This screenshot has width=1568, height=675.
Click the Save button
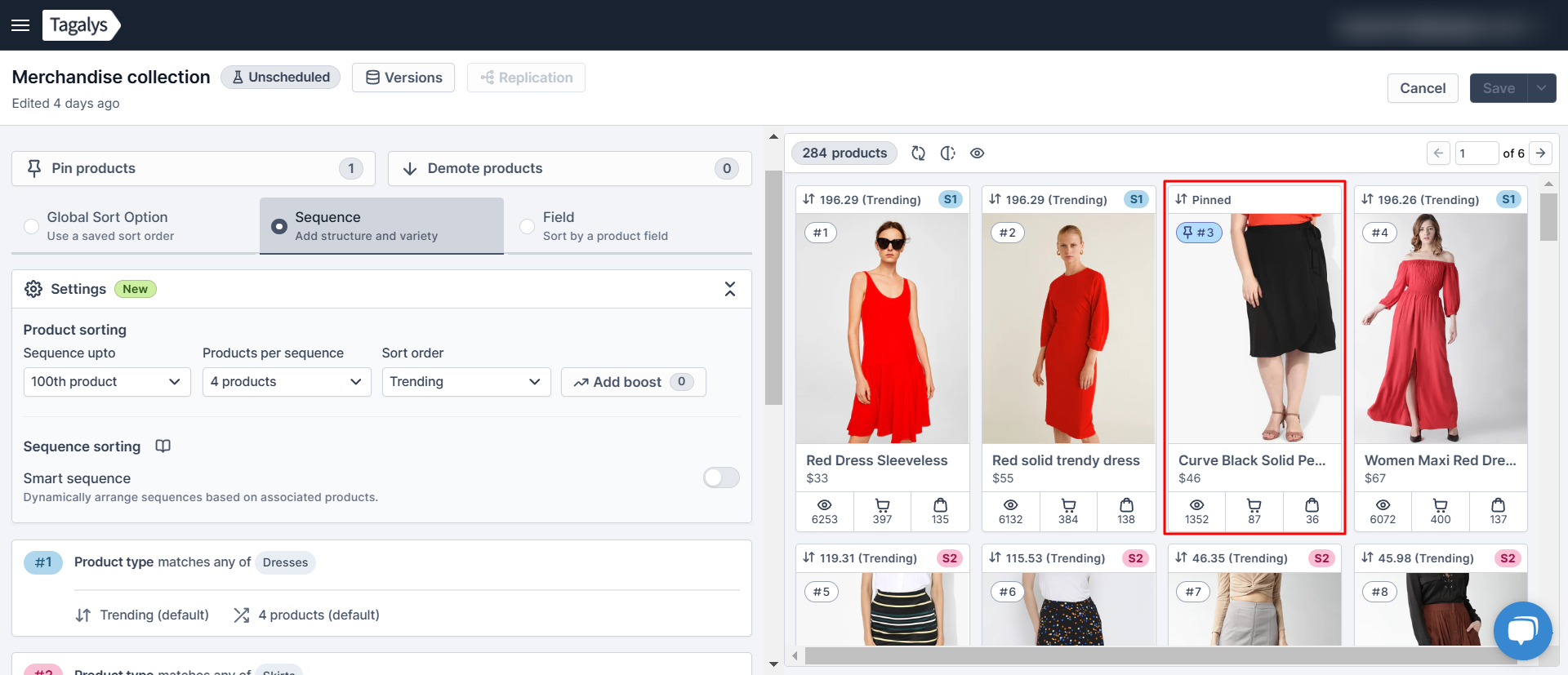[x=1499, y=88]
